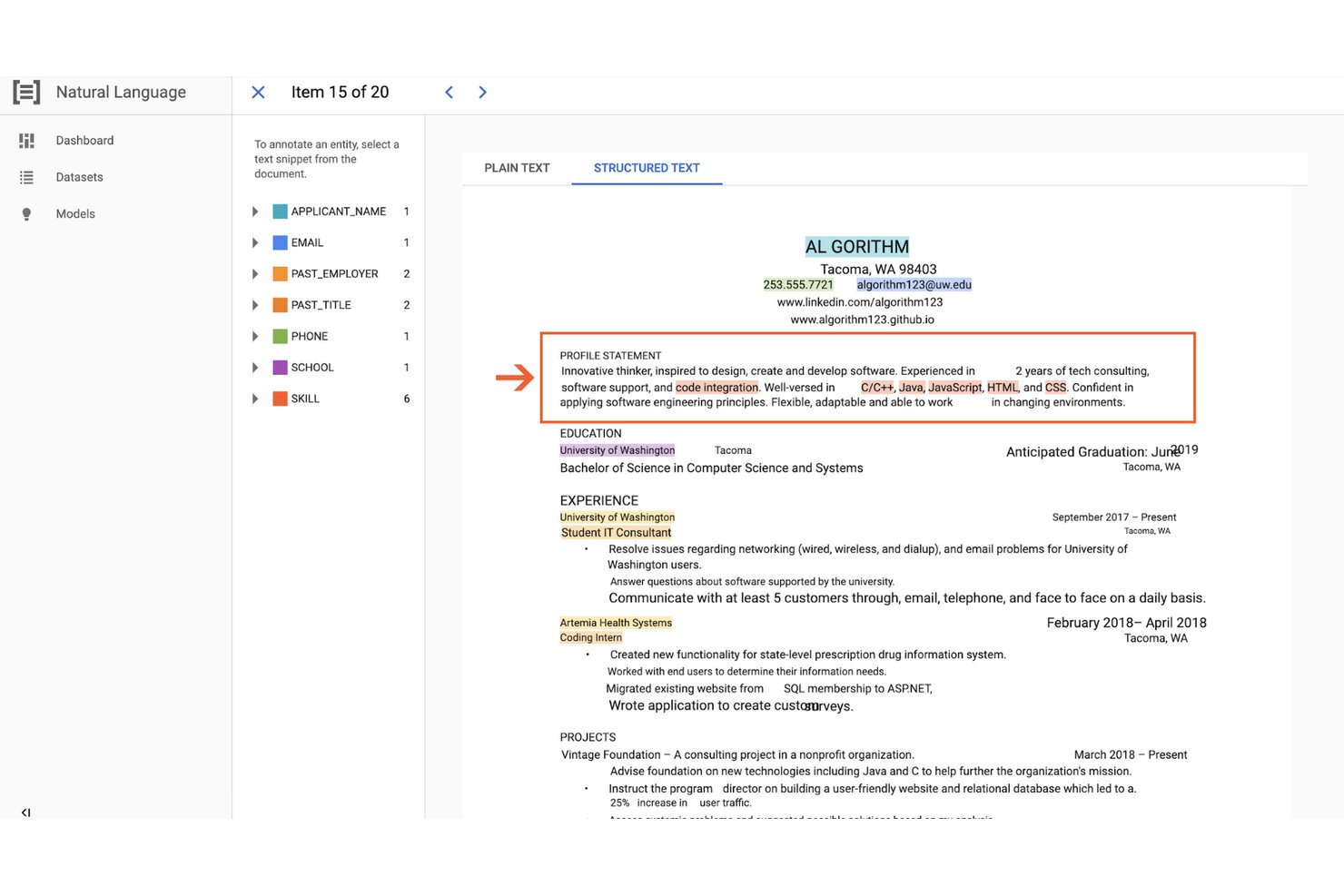Select the PHONE label text
This screenshot has width=1344, height=896.
(310, 336)
